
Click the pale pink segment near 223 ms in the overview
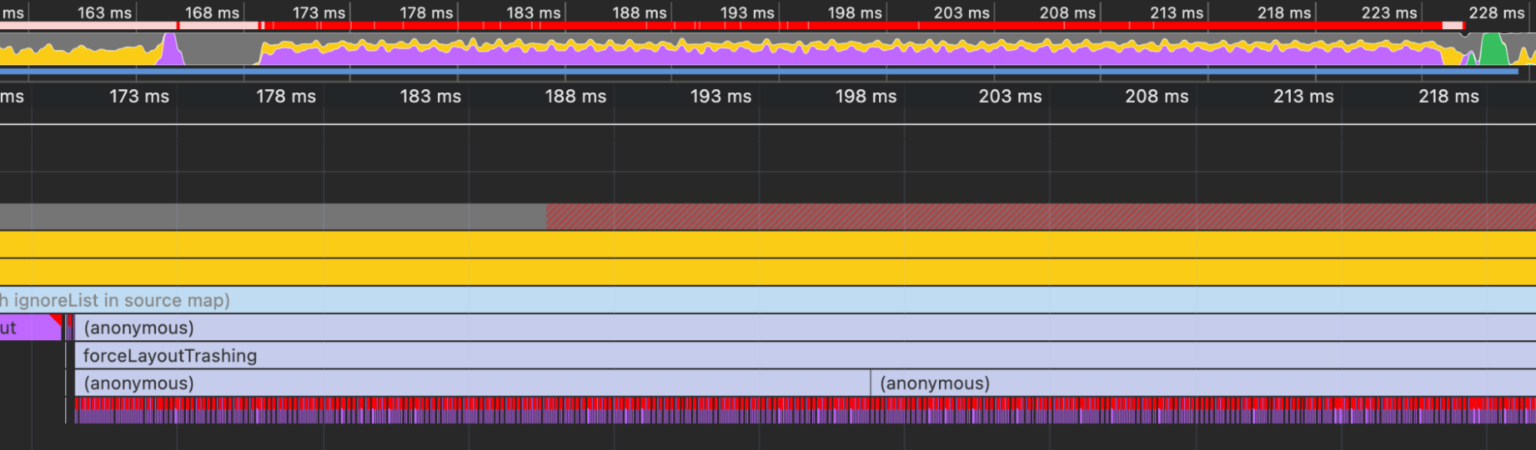coord(1452,25)
